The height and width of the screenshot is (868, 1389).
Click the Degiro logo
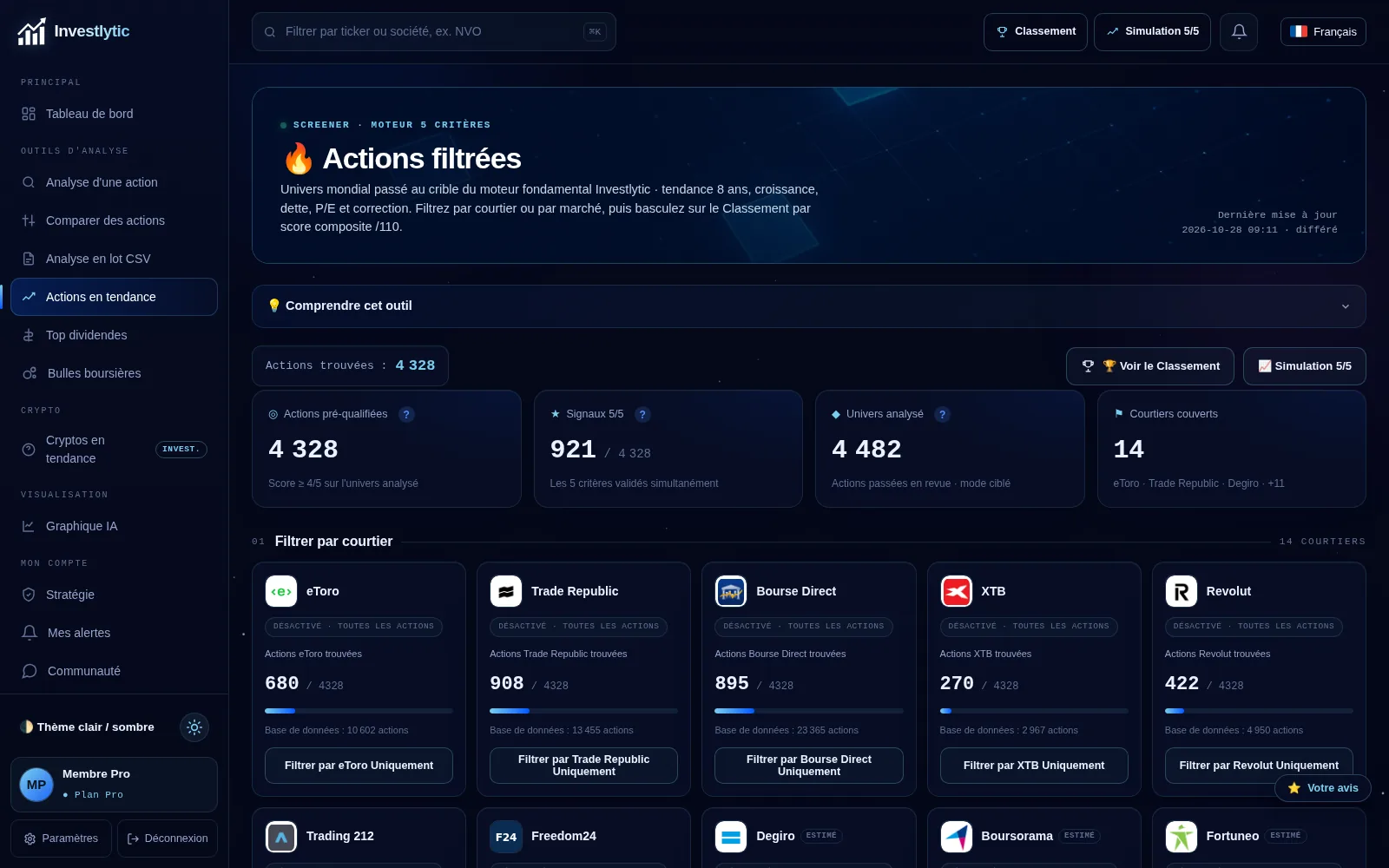click(x=731, y=837)
